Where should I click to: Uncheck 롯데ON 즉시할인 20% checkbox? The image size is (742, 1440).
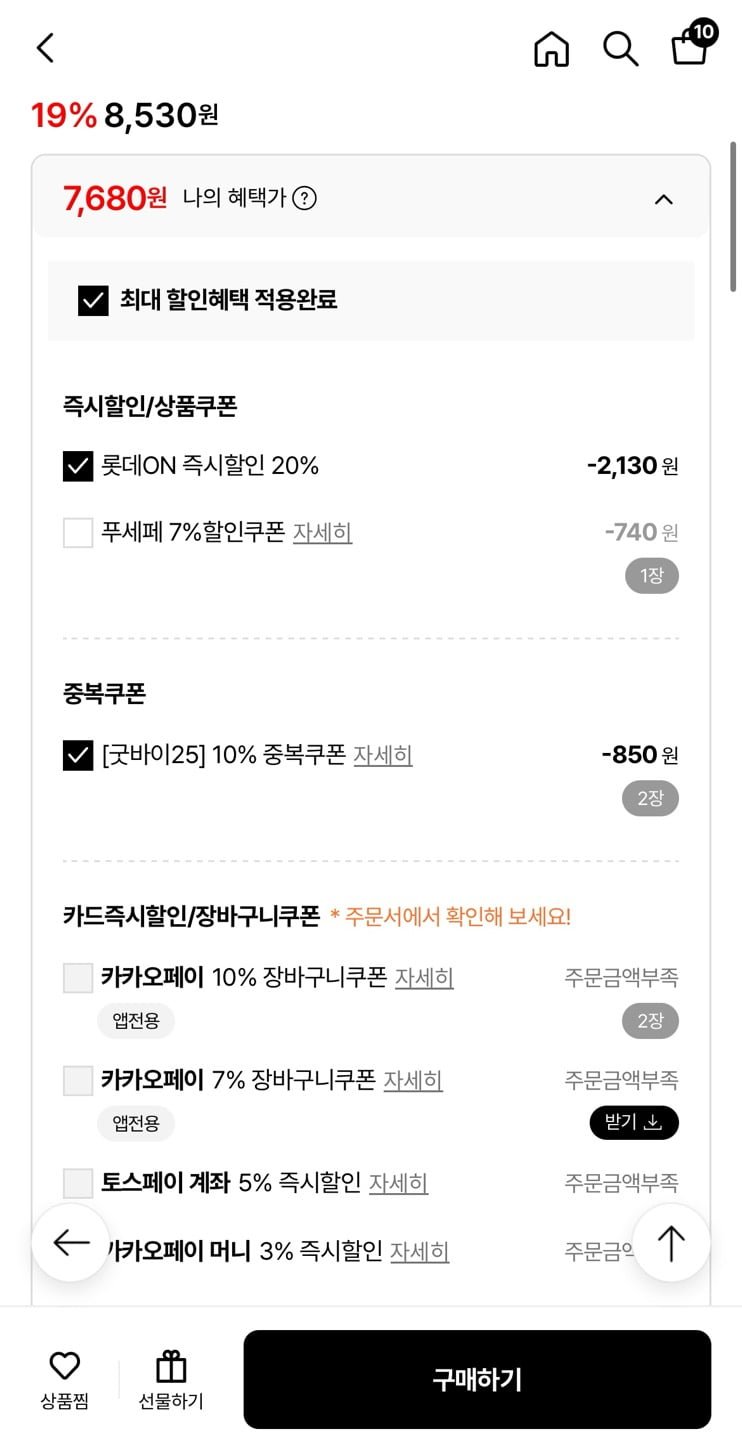pyautogui.click(x=78, y=466)
